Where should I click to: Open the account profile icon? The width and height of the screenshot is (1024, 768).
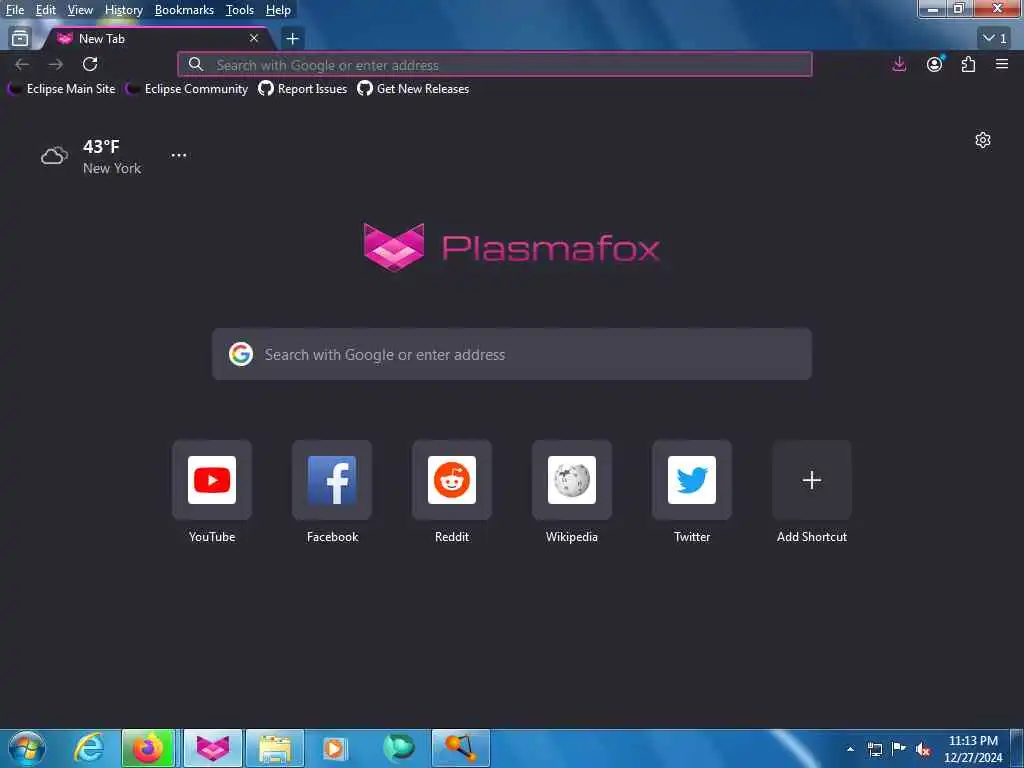935,64
